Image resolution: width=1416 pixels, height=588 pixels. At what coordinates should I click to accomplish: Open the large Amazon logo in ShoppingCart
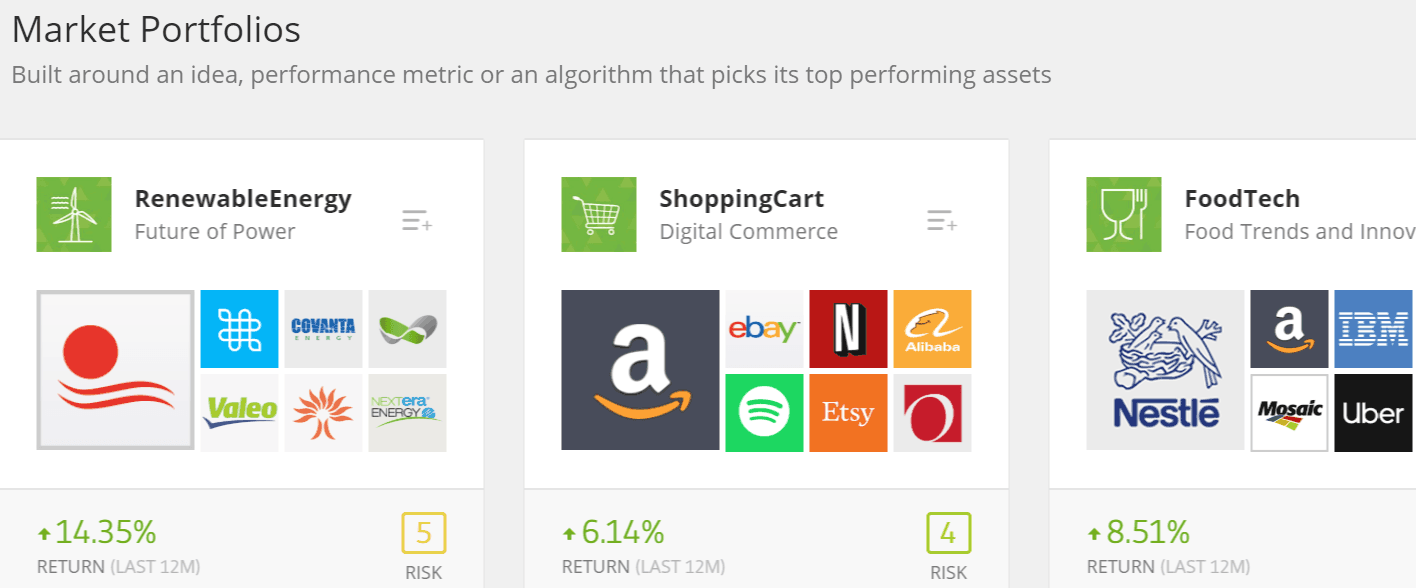[x=640, y=370]
